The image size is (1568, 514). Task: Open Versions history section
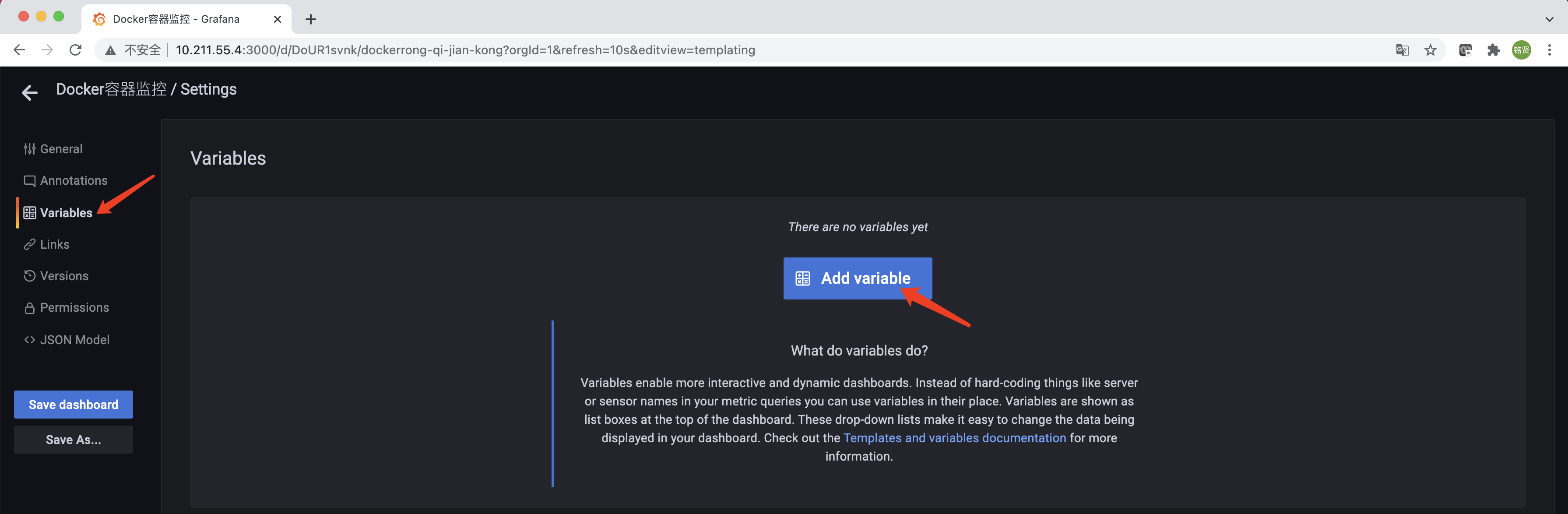click(64, 276)
